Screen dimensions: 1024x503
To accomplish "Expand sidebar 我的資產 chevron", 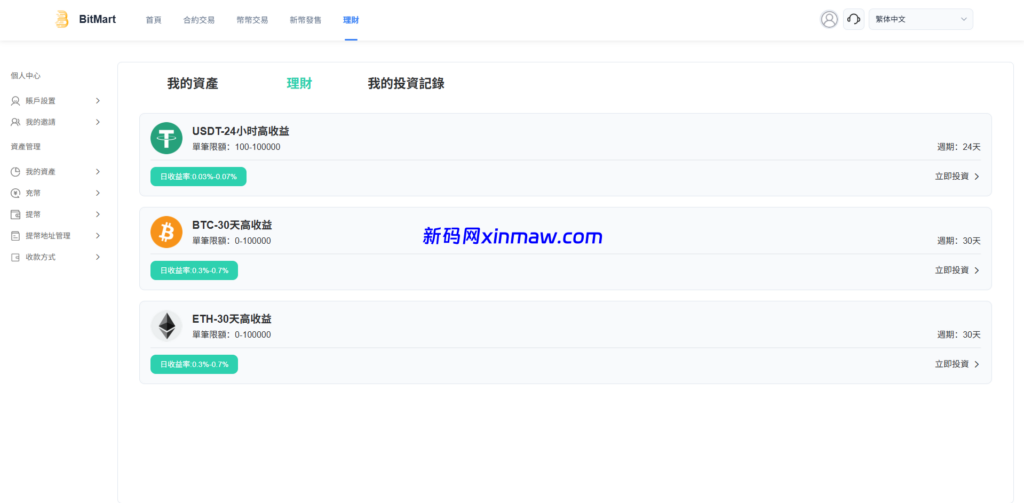I will [x=98, y=172].
